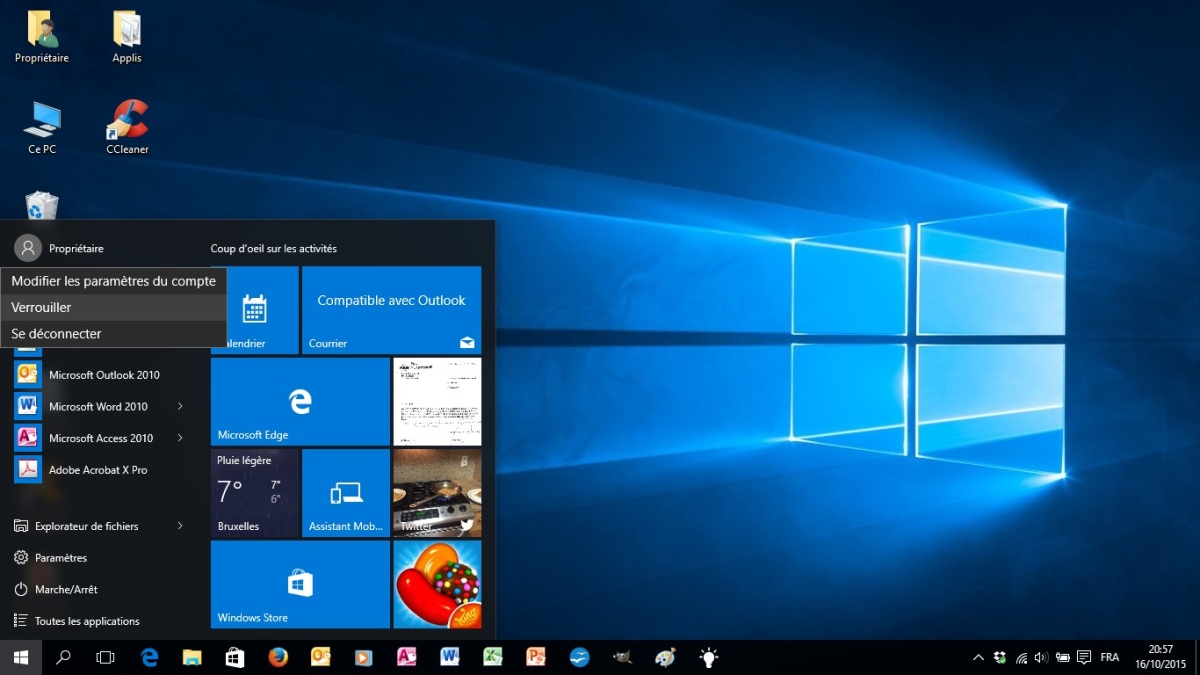Open the document preview tile beside Edge
The image size is (1200, 675).
click(x=437, y=402)
